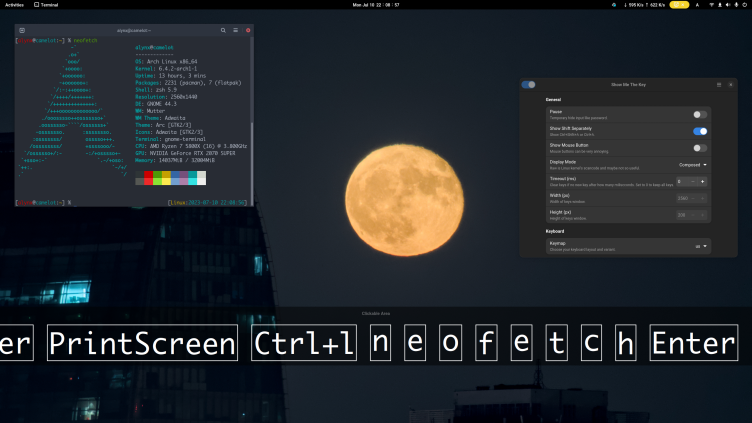Image resolution: width=752 pixels, height=423 pixels.
Task: Click the network icon in top bar
Action: click(x=711, y=5)
